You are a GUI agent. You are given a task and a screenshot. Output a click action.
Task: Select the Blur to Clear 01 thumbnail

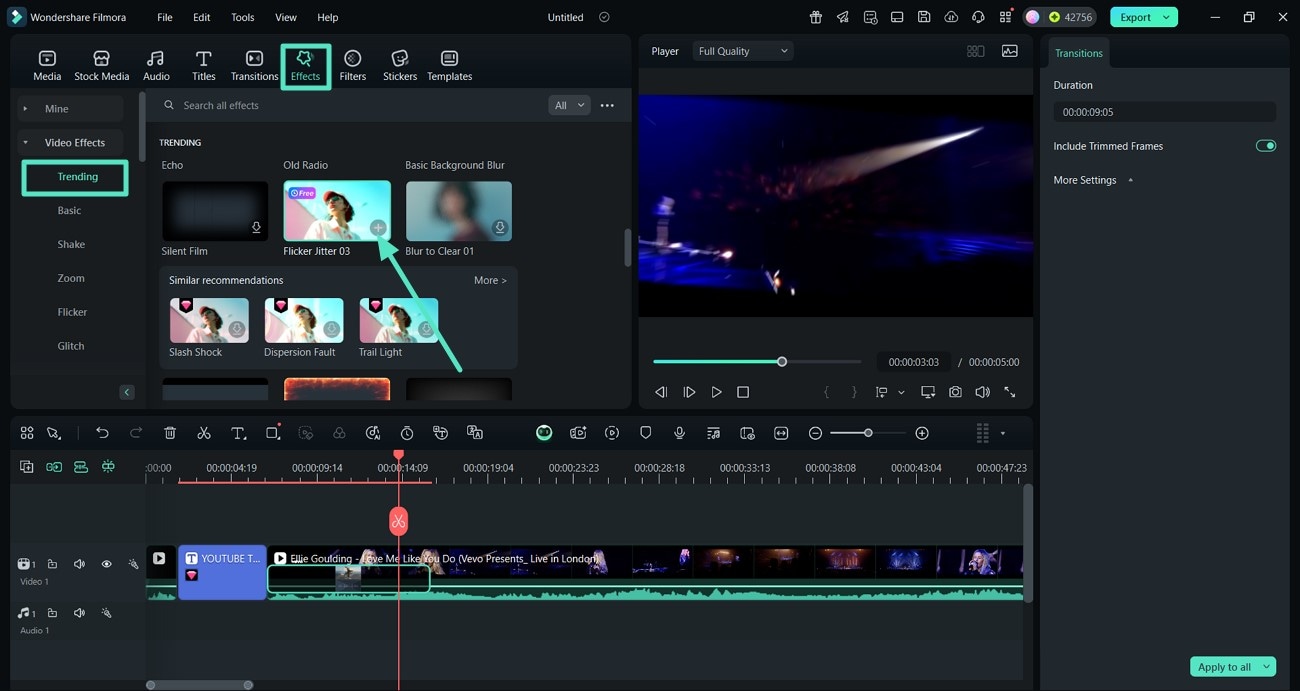(459, 211)
